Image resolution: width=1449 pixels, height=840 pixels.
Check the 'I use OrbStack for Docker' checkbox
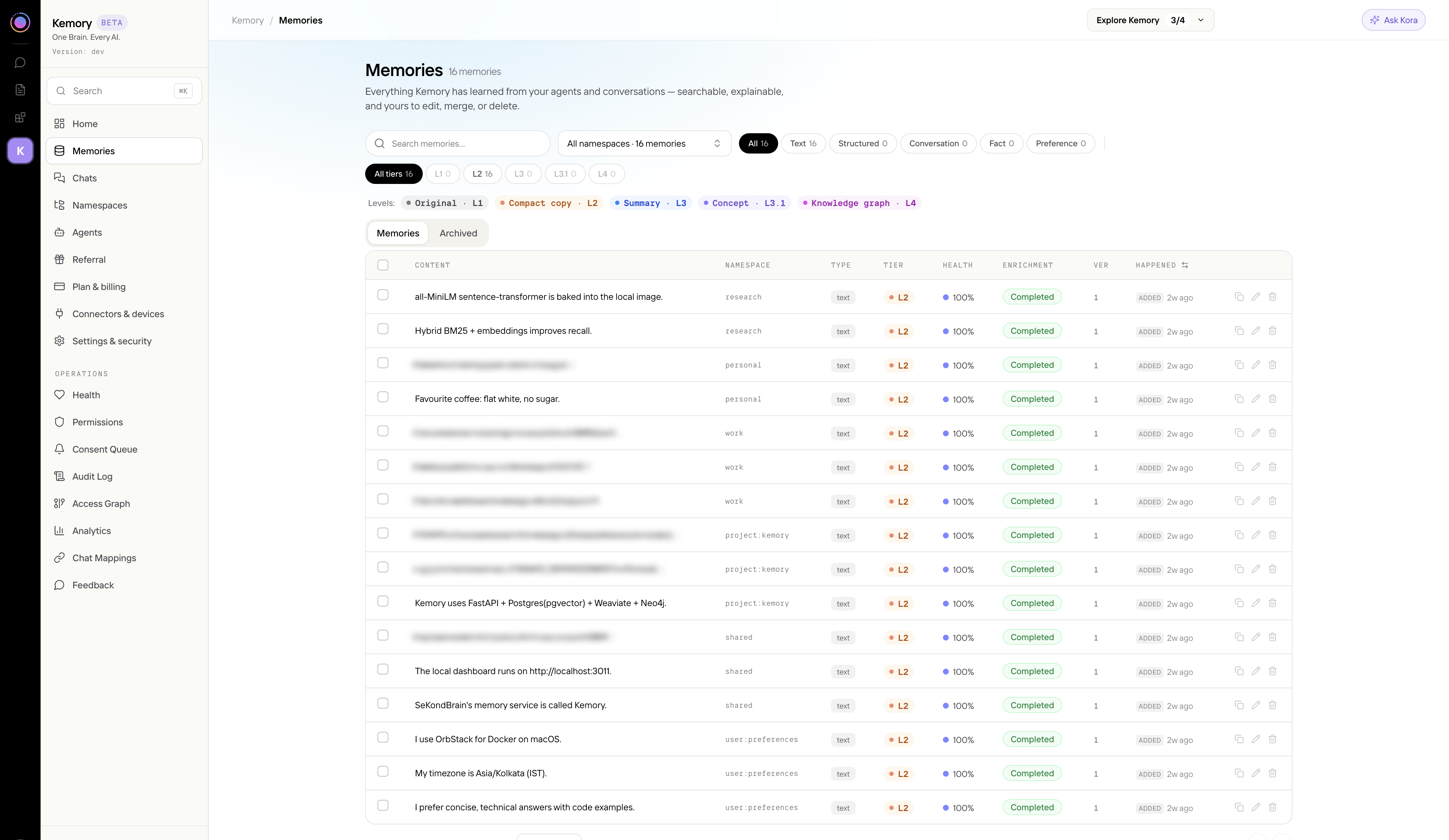(x=383, y=737)
